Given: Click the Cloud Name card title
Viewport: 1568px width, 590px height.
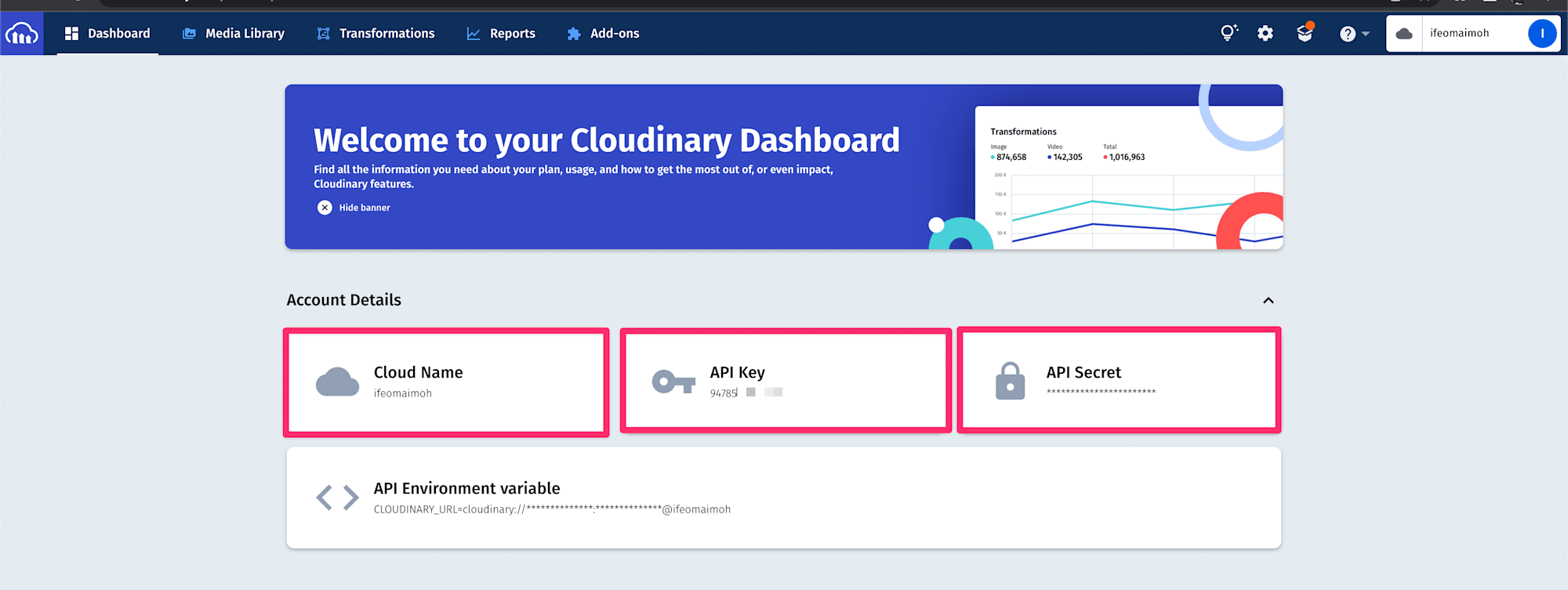Looking at the screenshot, I should click(419, 372).
